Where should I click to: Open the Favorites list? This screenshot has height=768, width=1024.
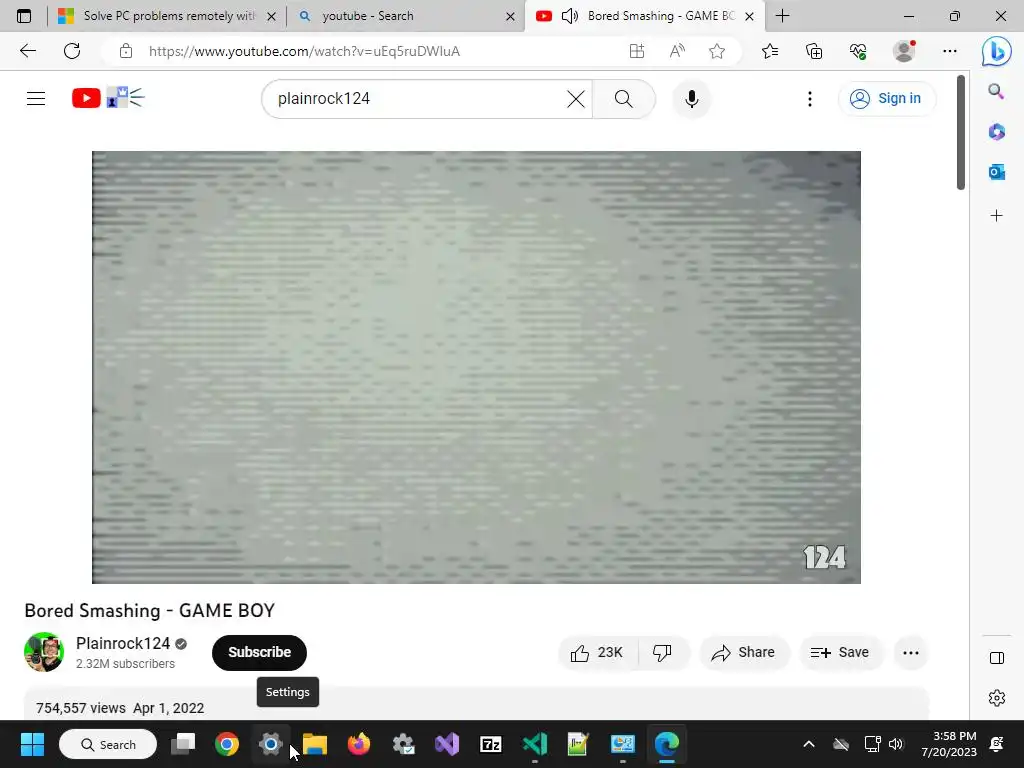coord(770,51)
